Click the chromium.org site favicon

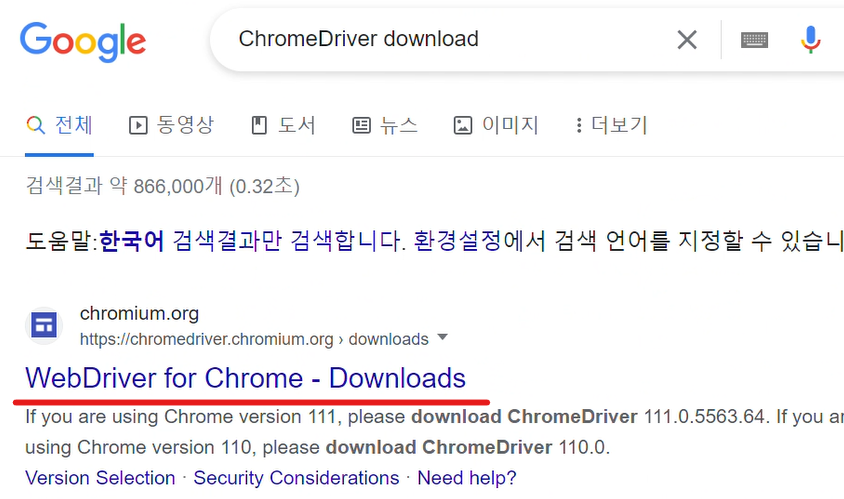[44, 326]
